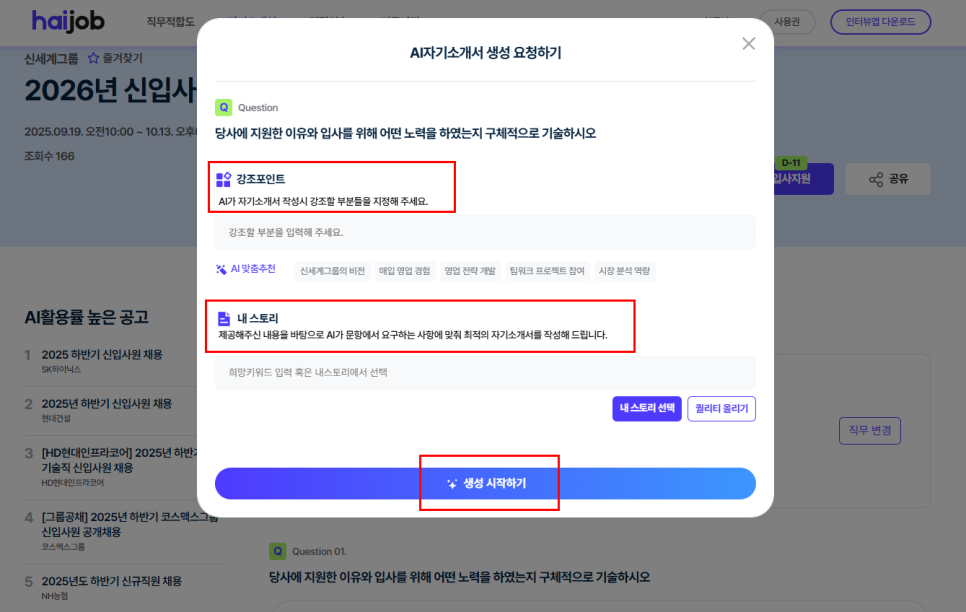
Task: Select the 시장 분석 역량 suggestion chip
Action: [x=624, y=271]
